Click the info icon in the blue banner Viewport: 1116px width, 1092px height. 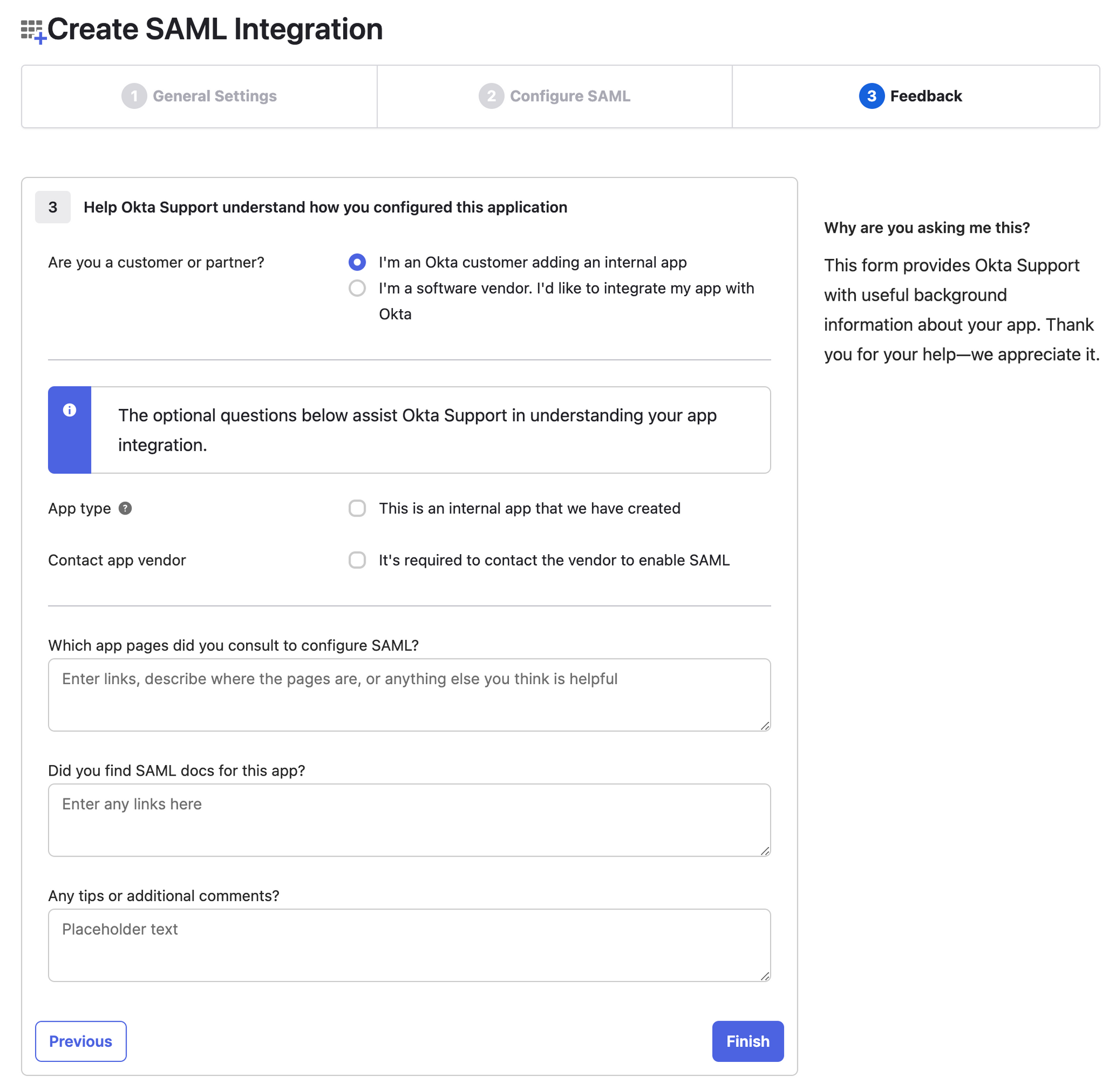(69, 410)
